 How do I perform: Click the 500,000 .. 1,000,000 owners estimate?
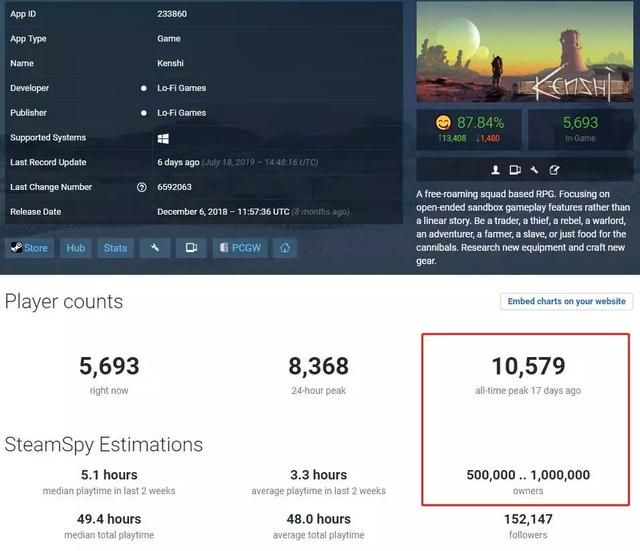[528, 475]
